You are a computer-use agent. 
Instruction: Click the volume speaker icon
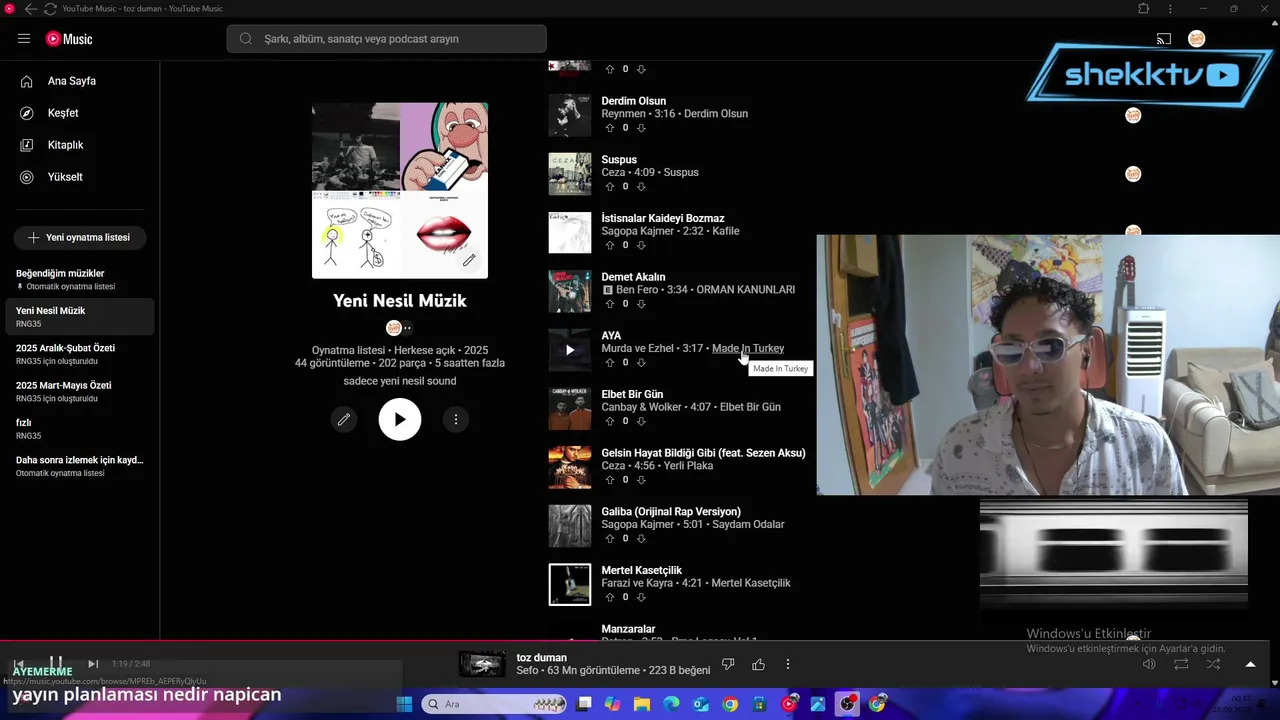pyautogui.click(x=1149, y=664)
